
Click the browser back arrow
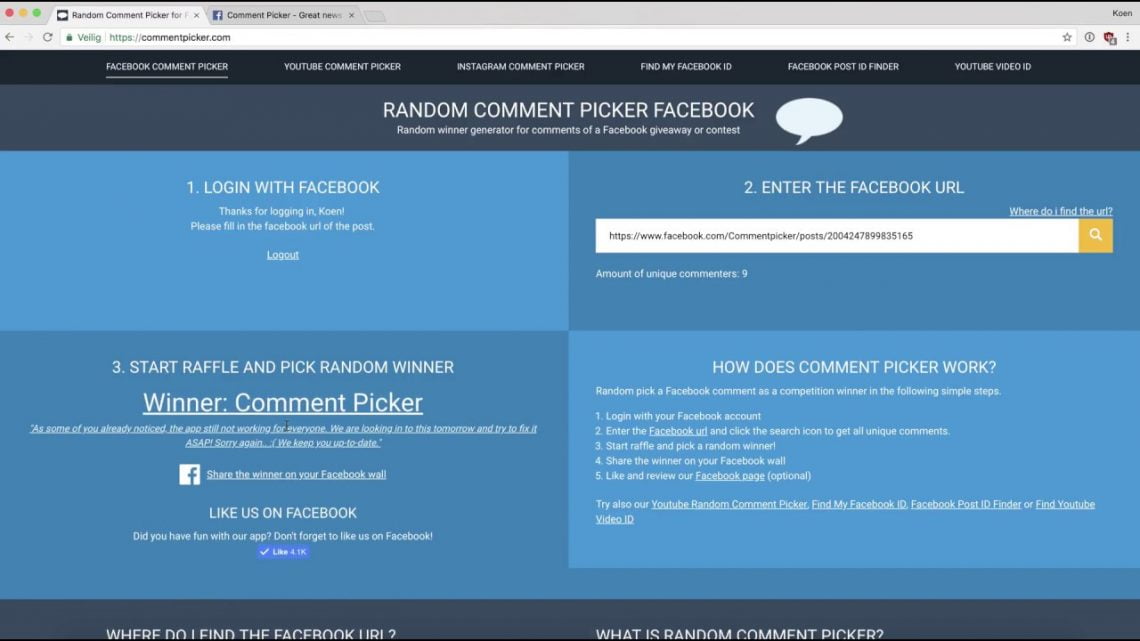(x=10, y=37)
